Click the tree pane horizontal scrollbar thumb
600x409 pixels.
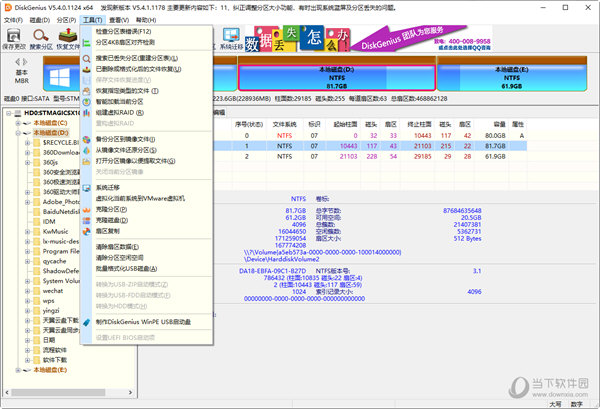click(58, 393)
